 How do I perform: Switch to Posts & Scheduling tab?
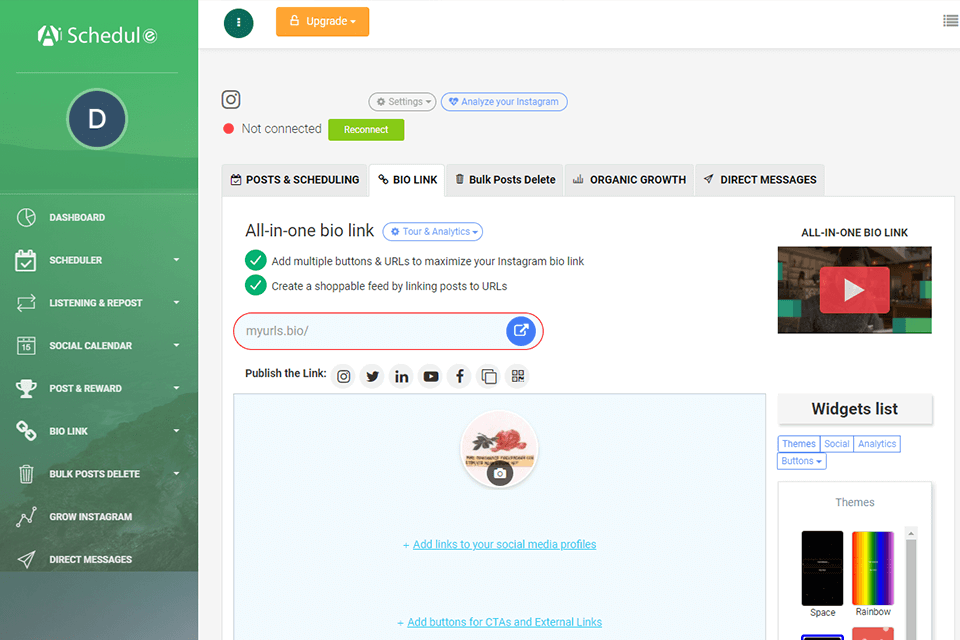(294, 180)
